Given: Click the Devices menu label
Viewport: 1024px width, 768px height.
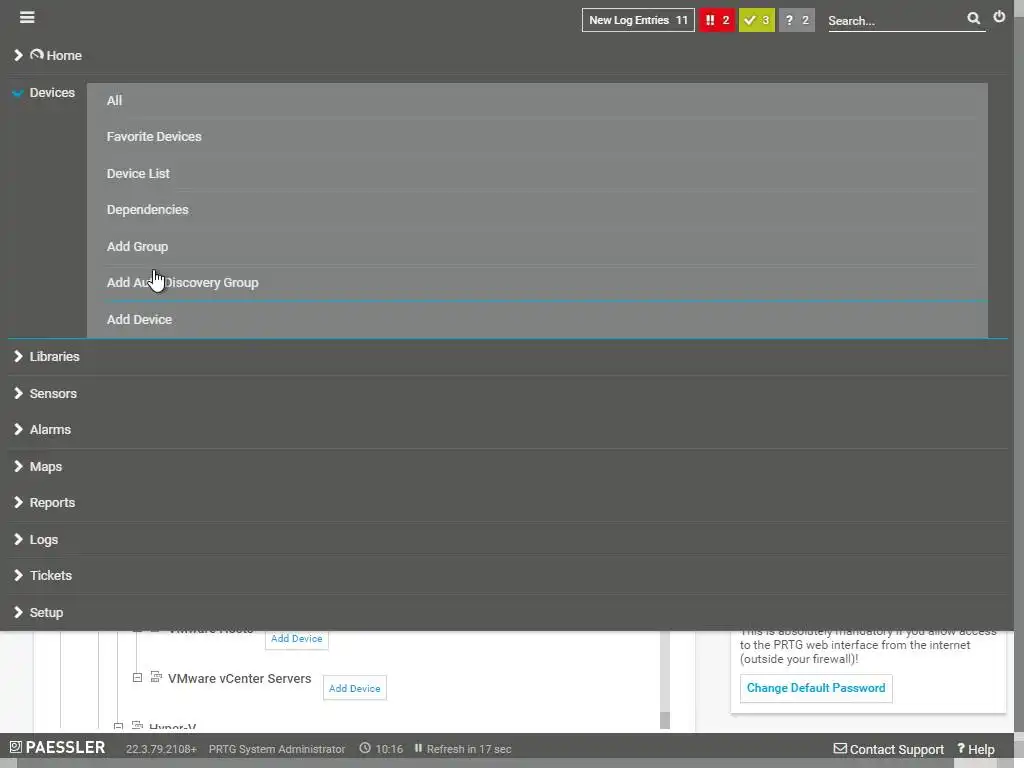Looking at the screenshot, I should [52, 93].
